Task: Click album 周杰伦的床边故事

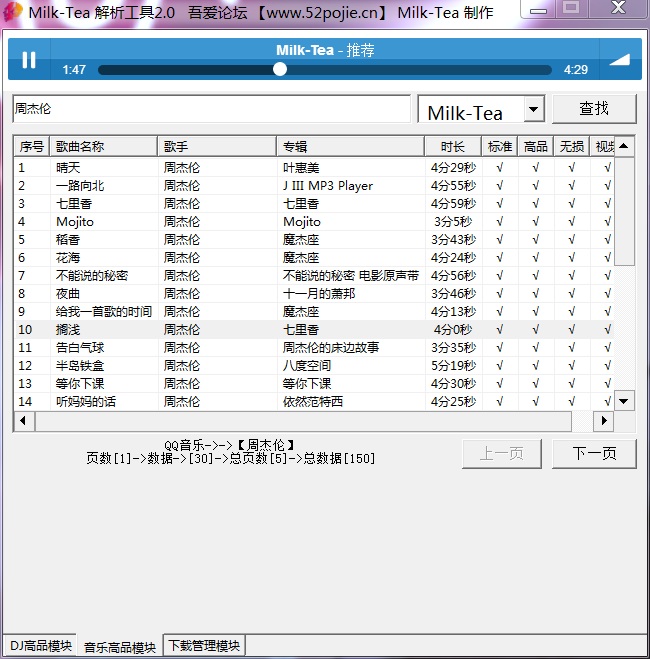Action: point(331,348)
